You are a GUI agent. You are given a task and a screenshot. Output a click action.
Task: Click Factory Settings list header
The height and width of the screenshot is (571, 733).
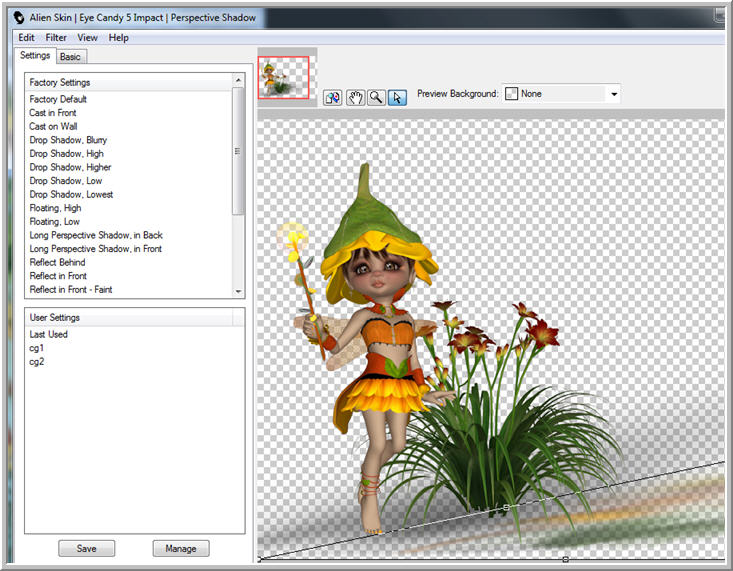(129, 82)
